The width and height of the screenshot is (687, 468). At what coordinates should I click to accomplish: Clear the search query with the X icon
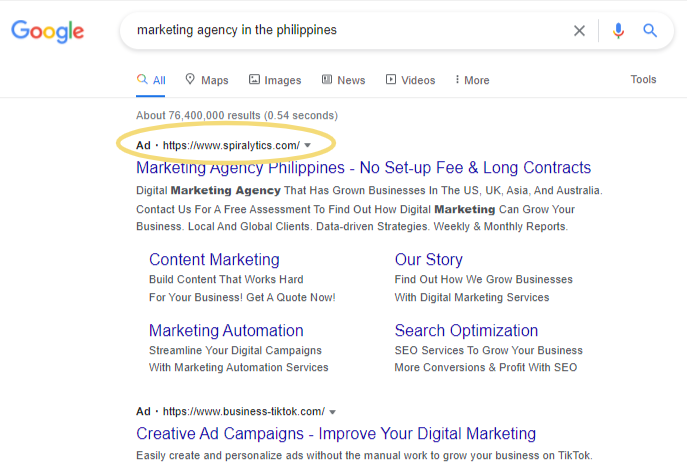pyautogui.click(x=579, y=31)
